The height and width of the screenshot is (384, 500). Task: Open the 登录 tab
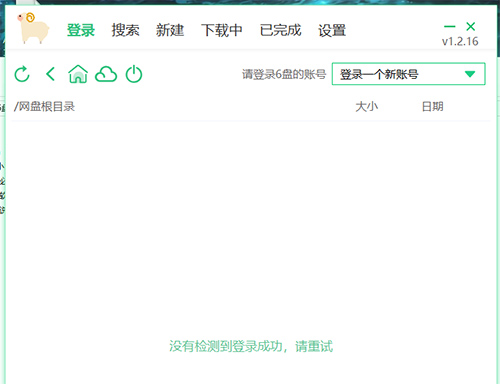pyautogui.click(x=81, y=30)
